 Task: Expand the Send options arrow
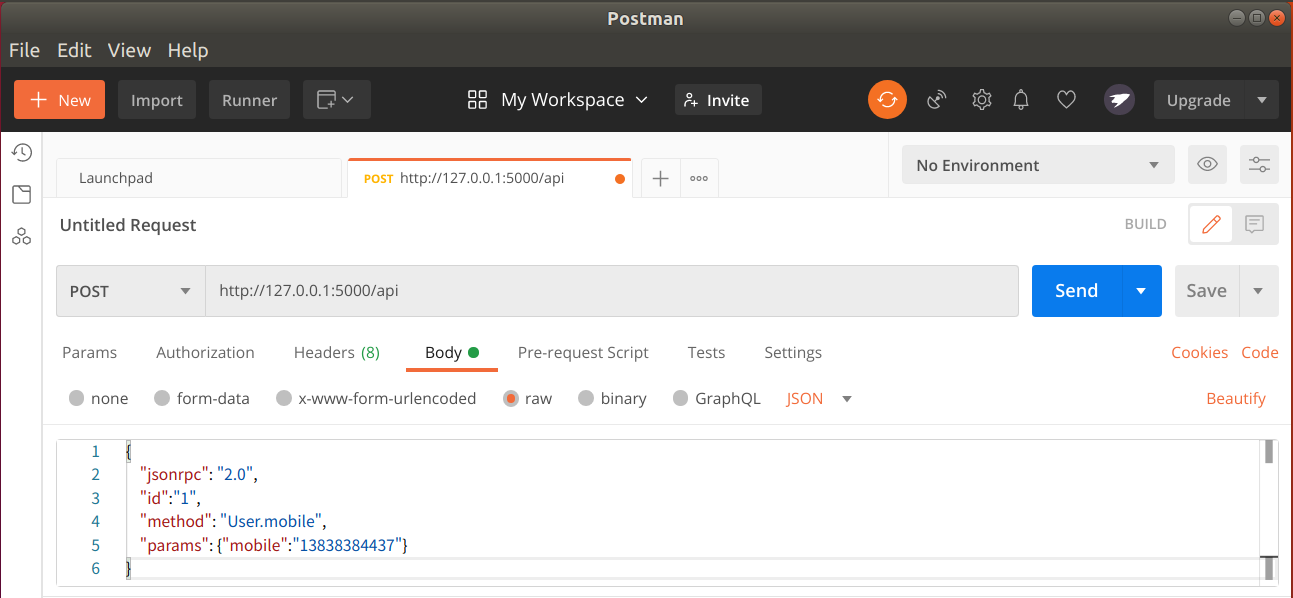(x=1141, y=291)
